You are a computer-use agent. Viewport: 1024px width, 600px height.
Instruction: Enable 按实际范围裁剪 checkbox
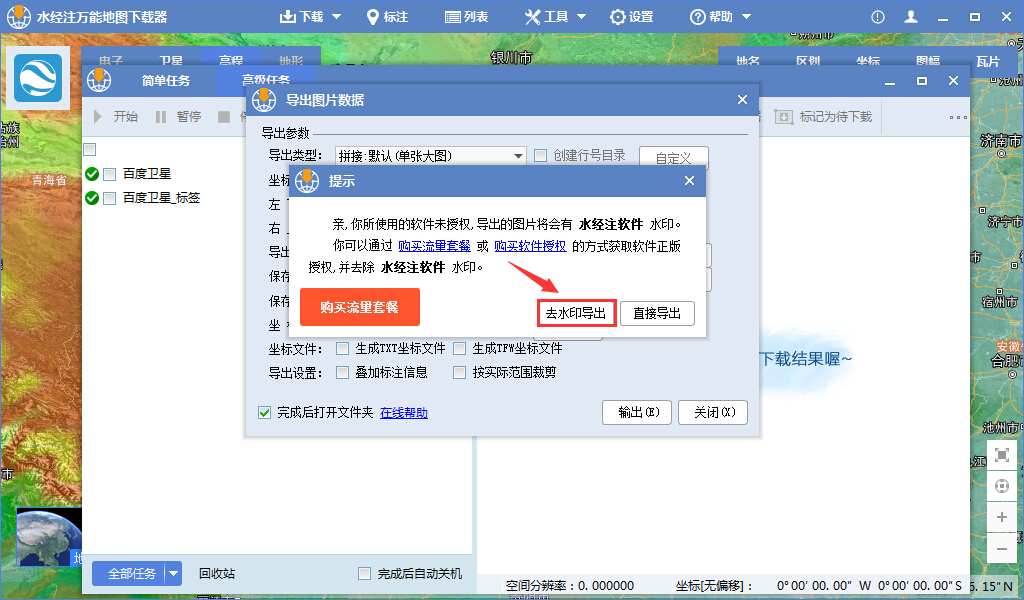(460, 373)
